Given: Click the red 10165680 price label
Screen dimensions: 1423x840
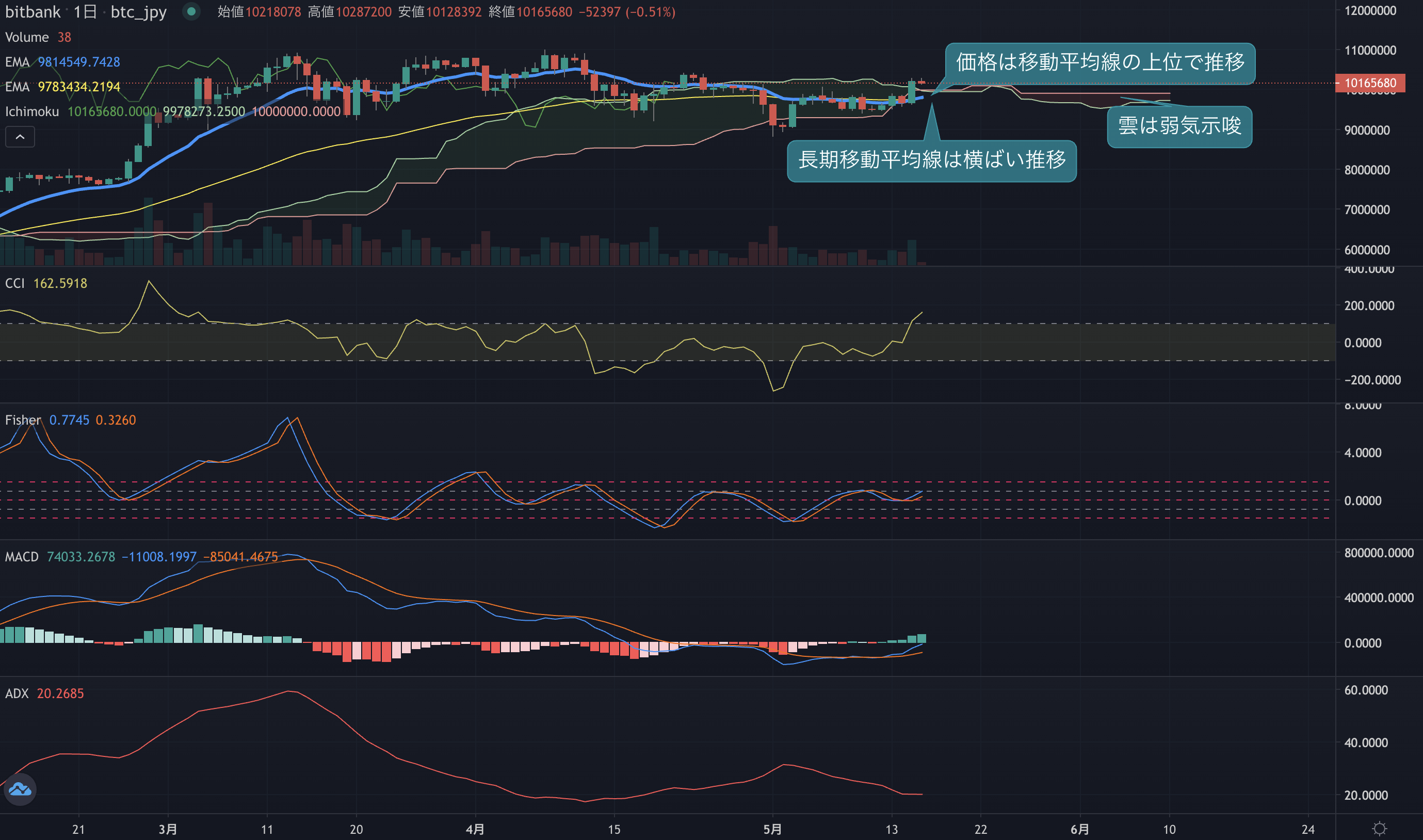Looking at the screenshot, I should (1370, 83).
